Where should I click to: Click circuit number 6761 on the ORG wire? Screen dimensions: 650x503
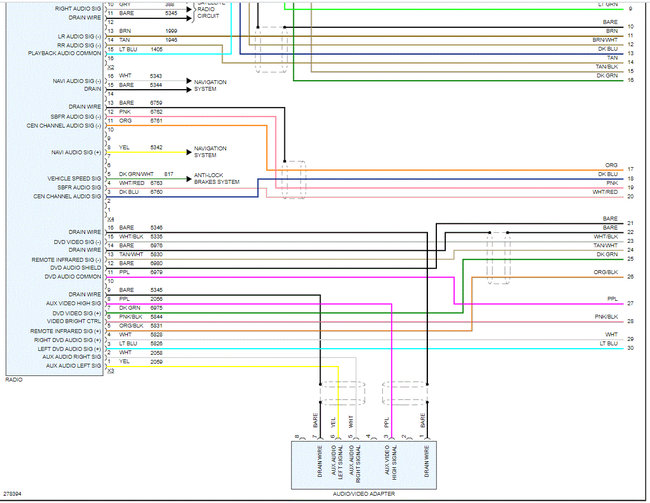point(156,121)
